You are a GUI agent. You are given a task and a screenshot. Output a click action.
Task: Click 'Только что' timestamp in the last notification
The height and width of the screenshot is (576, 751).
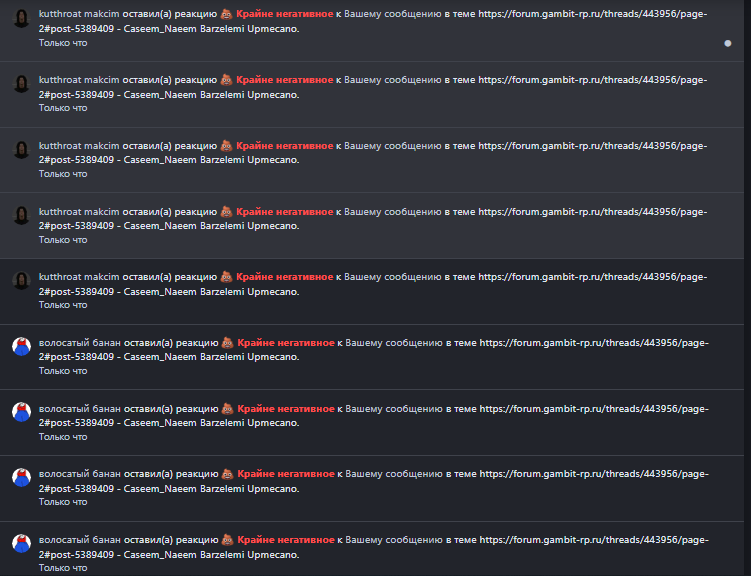pos(63,568)
